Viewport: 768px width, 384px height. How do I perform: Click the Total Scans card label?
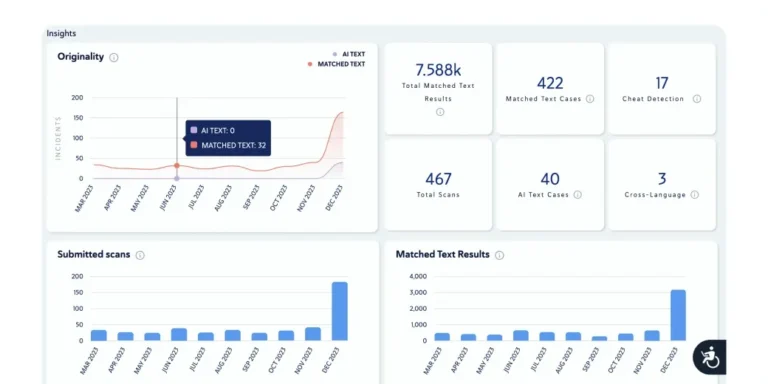438,194
